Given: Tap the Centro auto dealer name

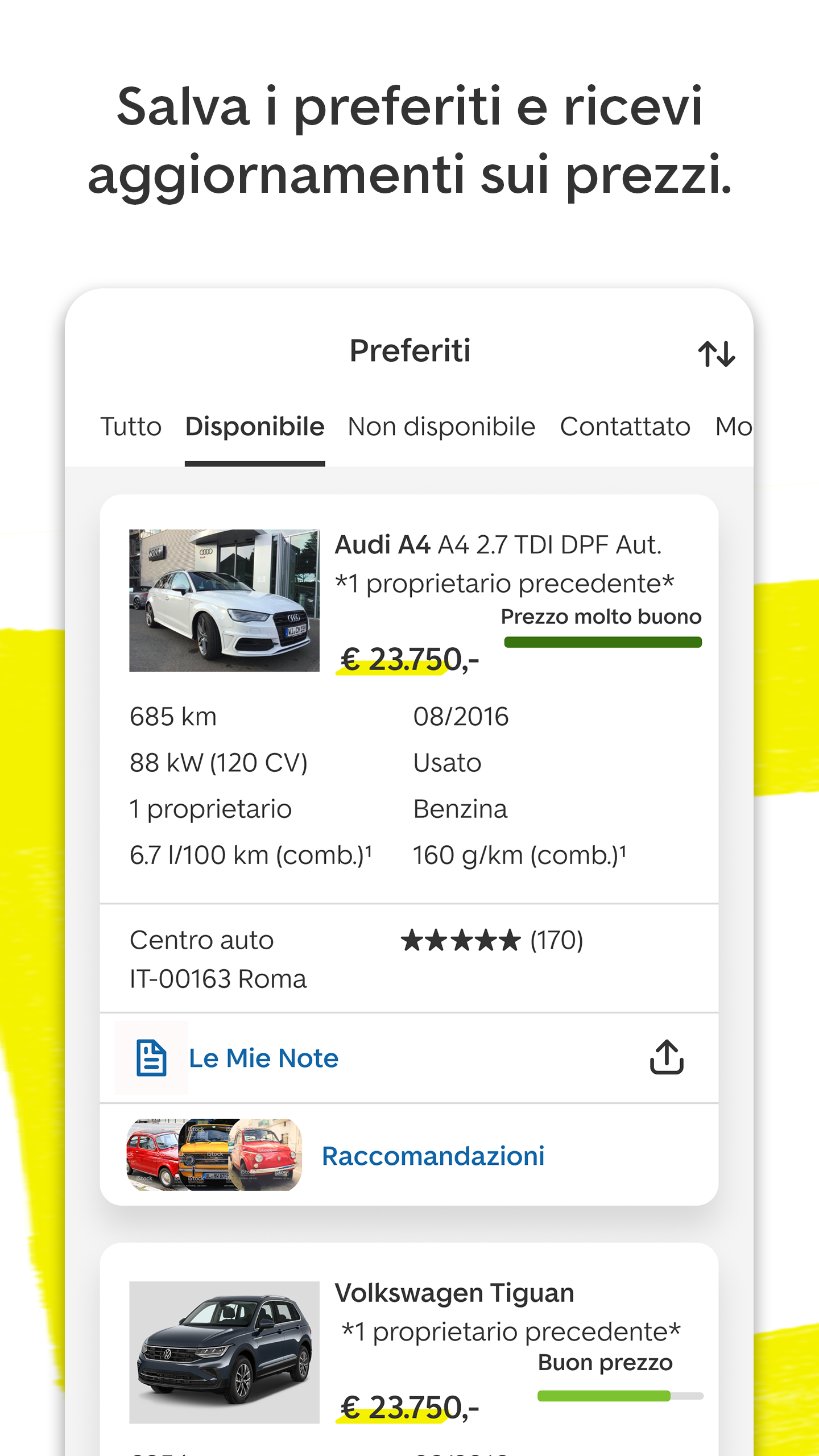Looking at the screenshot, I should [202, 940].
